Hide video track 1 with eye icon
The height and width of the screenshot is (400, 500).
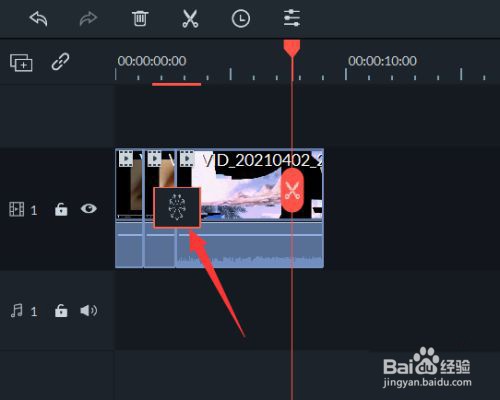[x=89, y=209]
